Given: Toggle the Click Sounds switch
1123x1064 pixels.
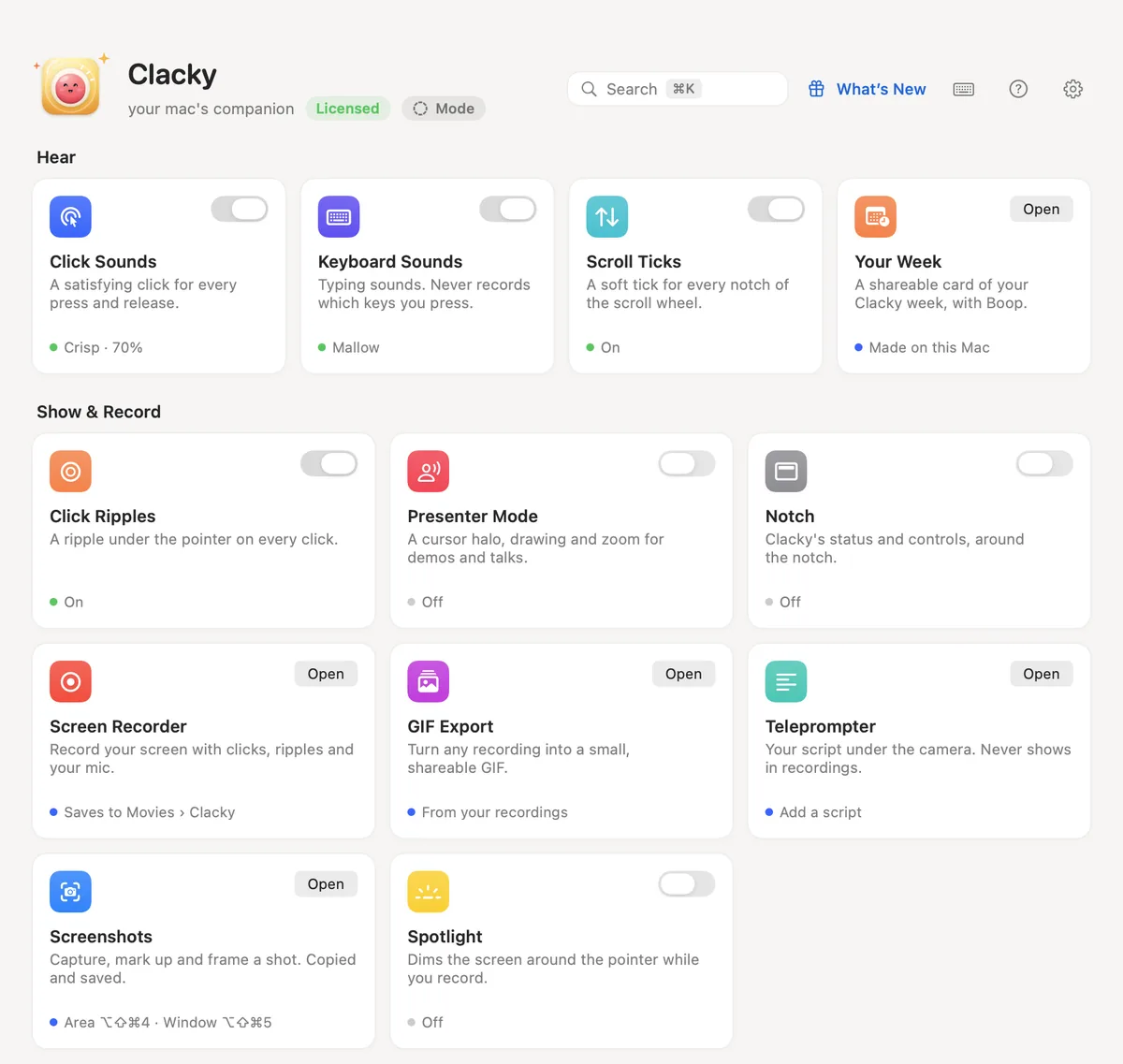Looking at the screenshot, I should pyautogui.click(x=240, y=209).
